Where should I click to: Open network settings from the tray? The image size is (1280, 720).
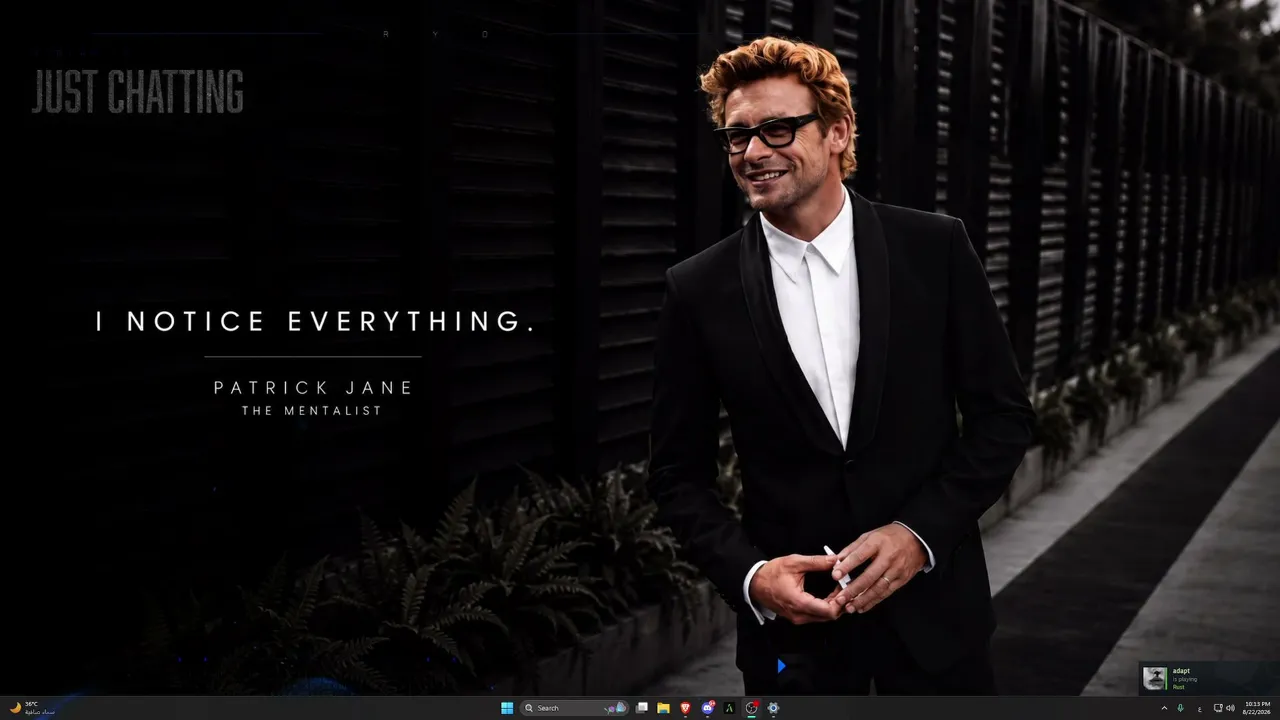pyautogui.click(x=1217, y=708)
